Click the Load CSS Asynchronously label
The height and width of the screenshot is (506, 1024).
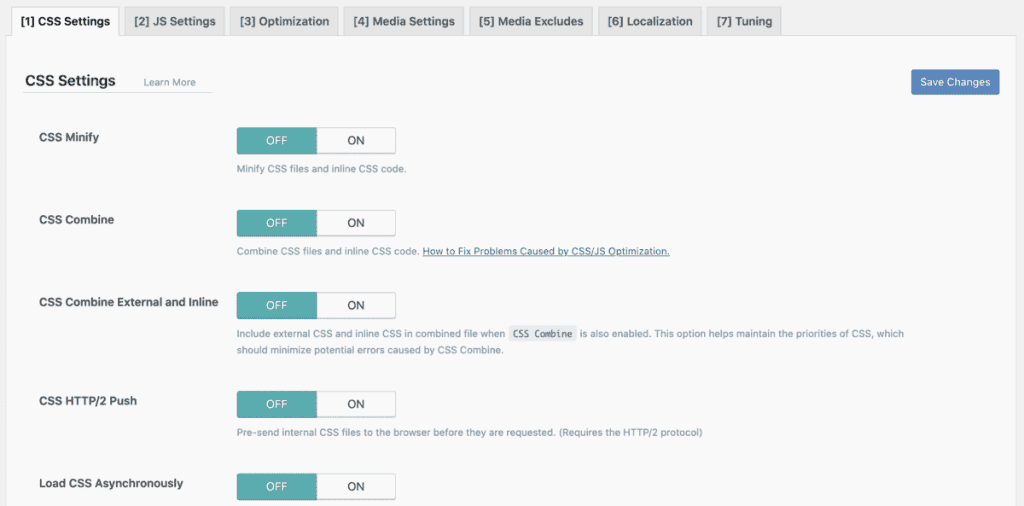pyautogui.click(x=111, y=483)
